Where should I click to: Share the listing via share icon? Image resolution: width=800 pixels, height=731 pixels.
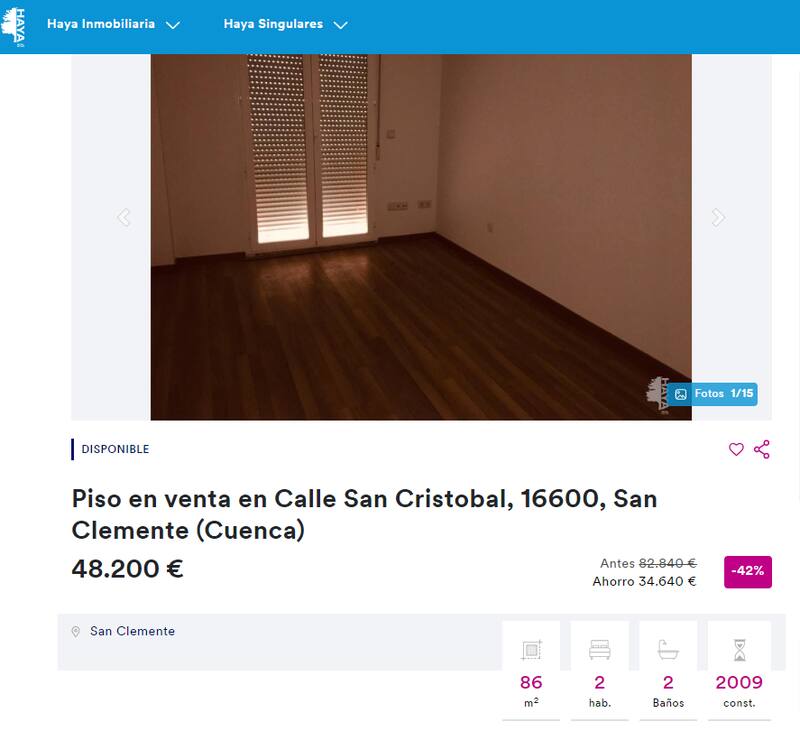[x=762, y=449]
